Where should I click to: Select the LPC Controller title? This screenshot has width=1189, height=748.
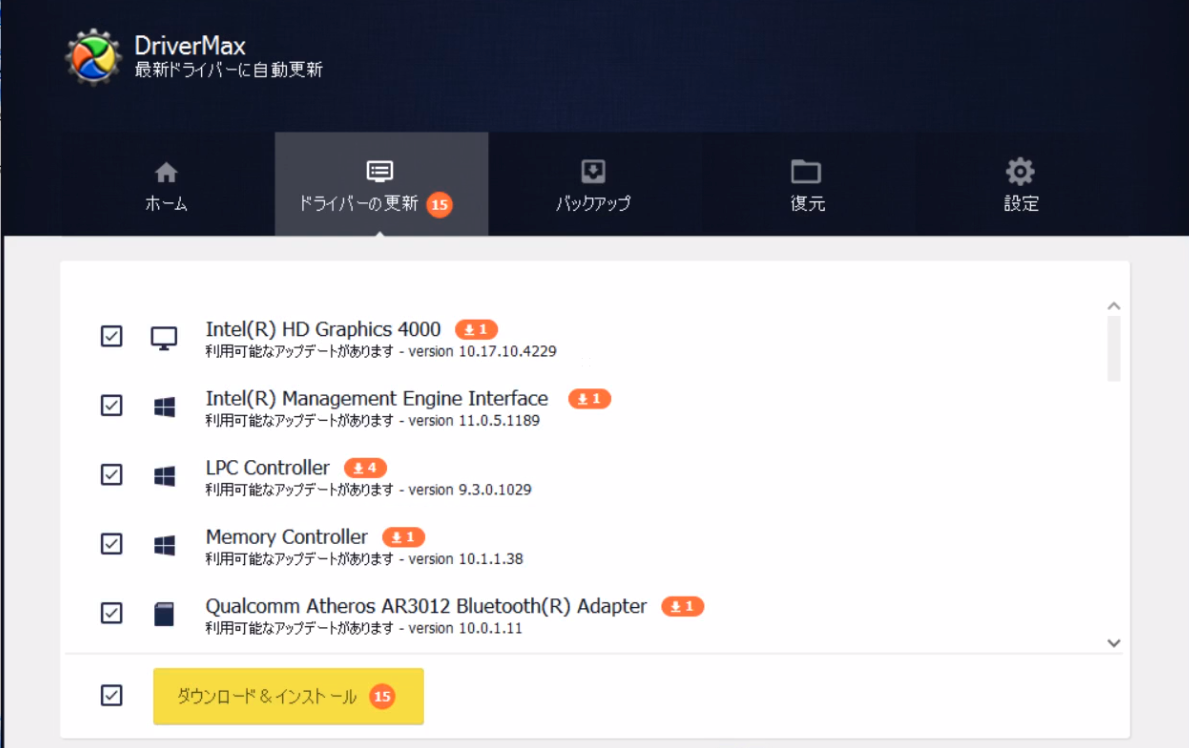(268, 467)
